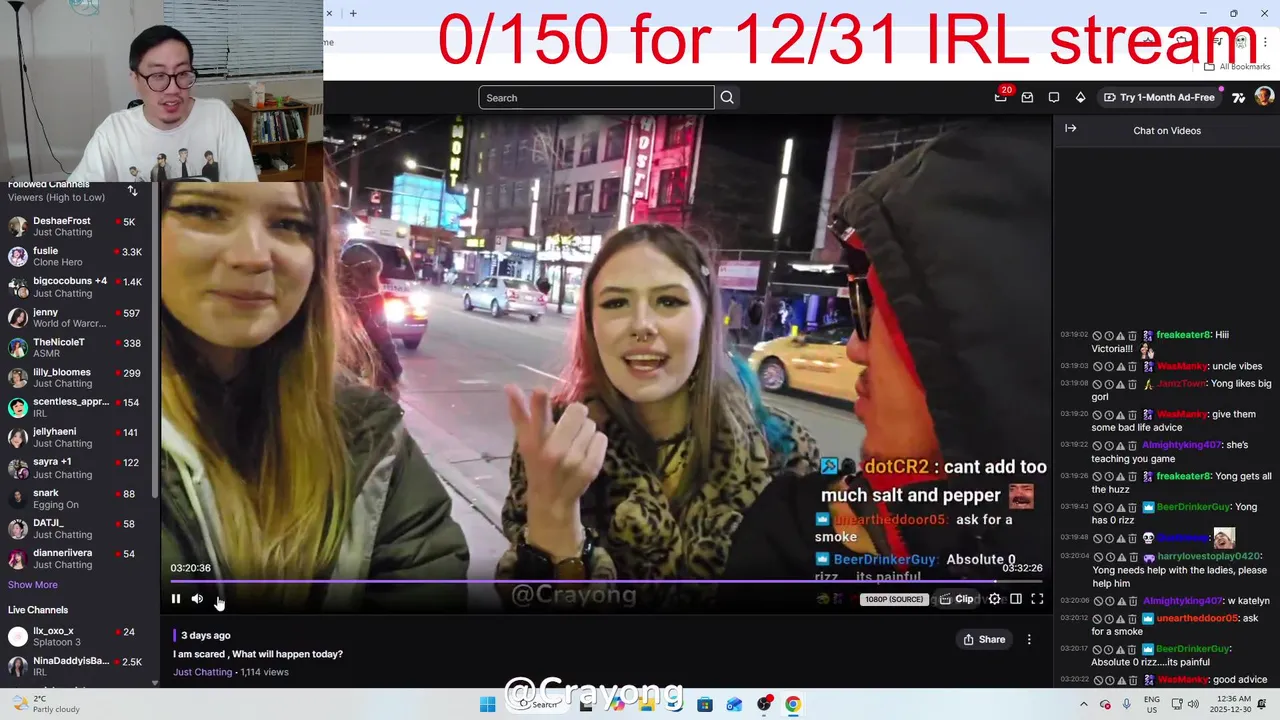Open bigcocobuns +4 channel in sidebar
Screen dimensions: 1280x720
tap(76, 287)
